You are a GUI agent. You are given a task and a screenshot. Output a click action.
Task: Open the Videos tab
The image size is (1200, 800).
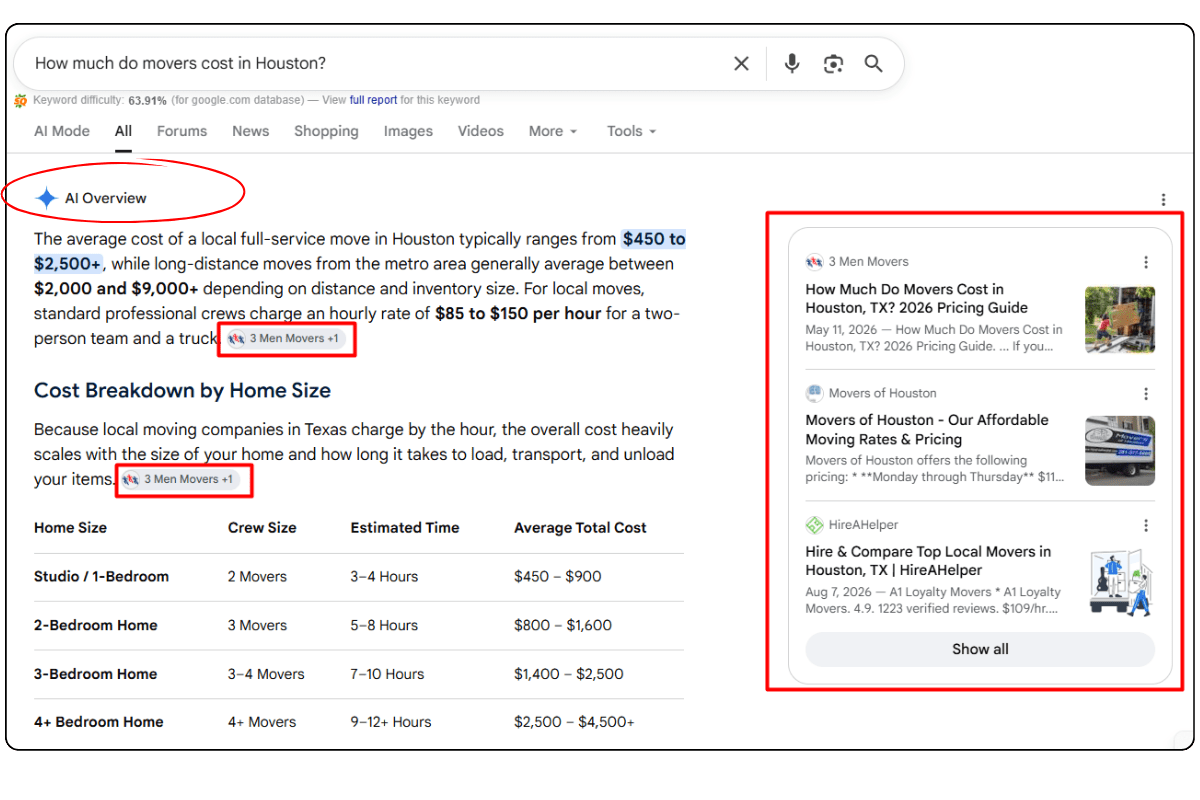[x=481, y=131]
